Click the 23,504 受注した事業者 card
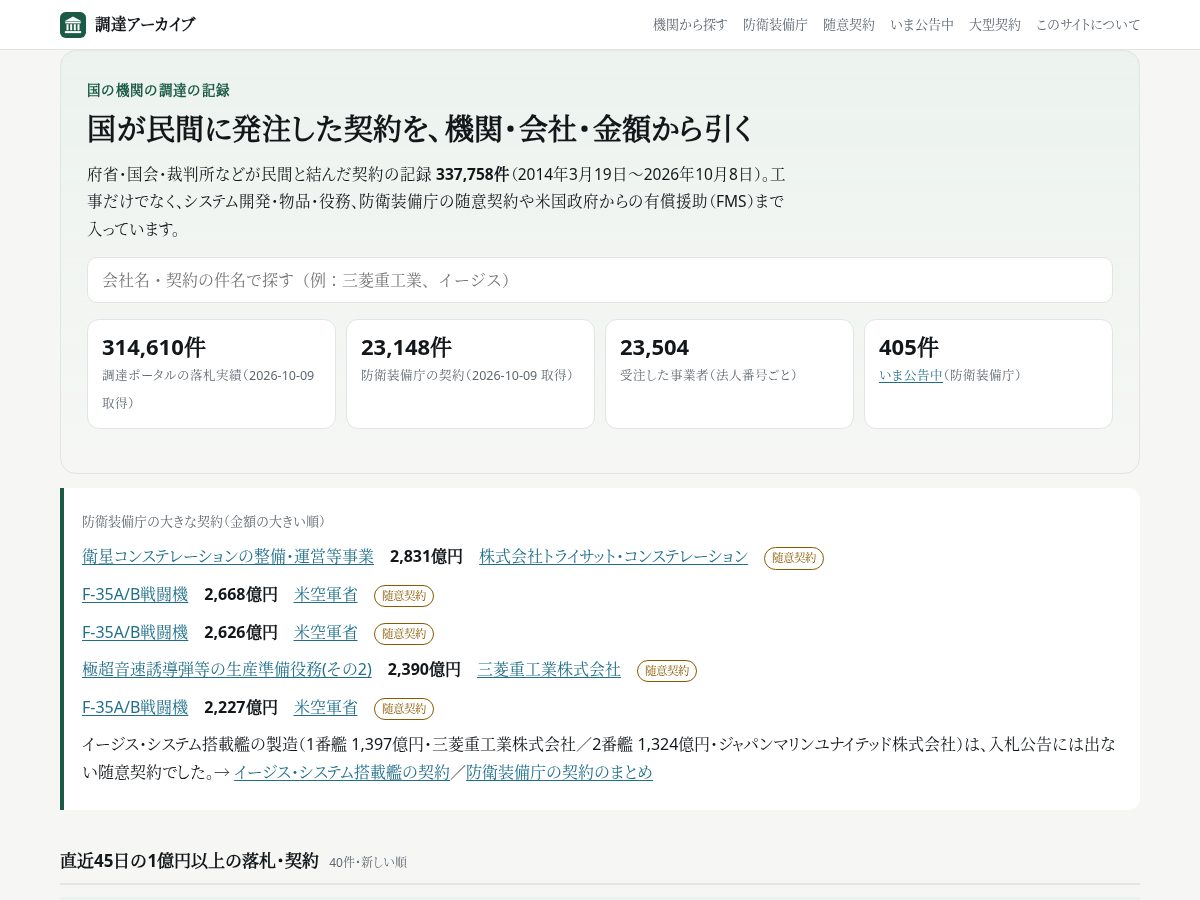Viewport: 1200px width, 900px height. tap(729, 374)
